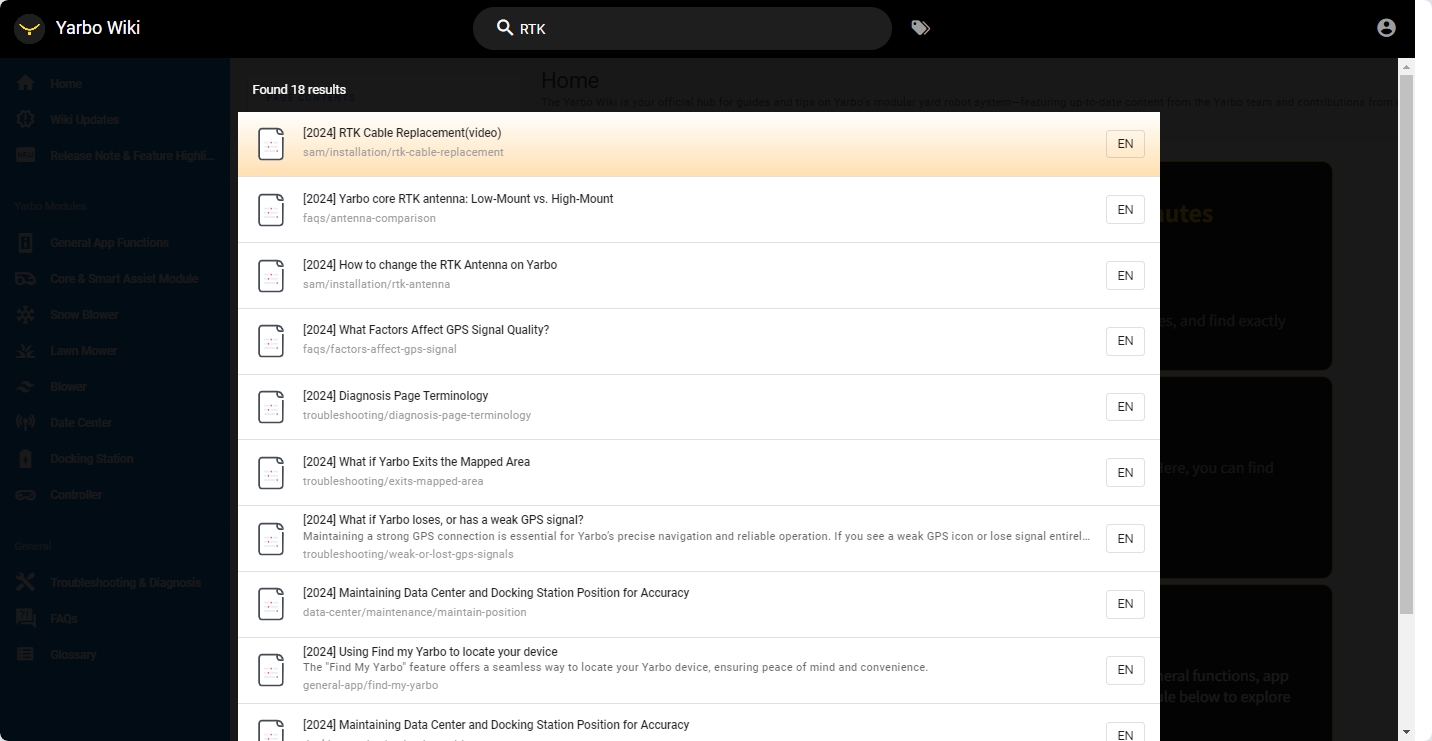Open Glossary sidebar entry
This screenshot has width=1432, height=741.
pyautogui.click(x=115, y=655)
